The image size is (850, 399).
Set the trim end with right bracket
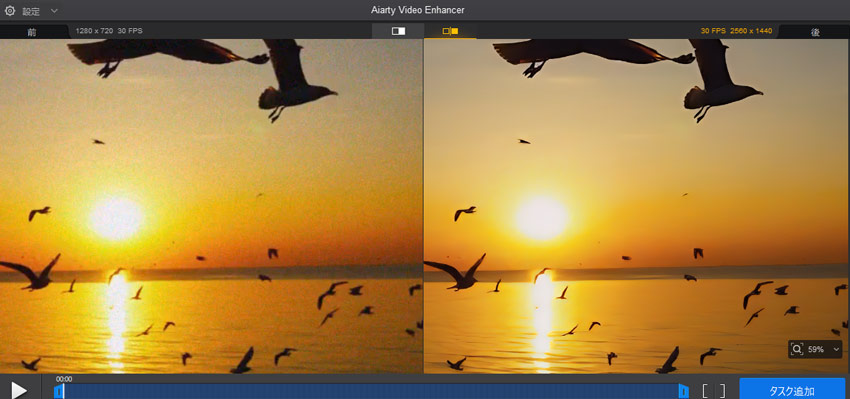[x=722, y=390]
